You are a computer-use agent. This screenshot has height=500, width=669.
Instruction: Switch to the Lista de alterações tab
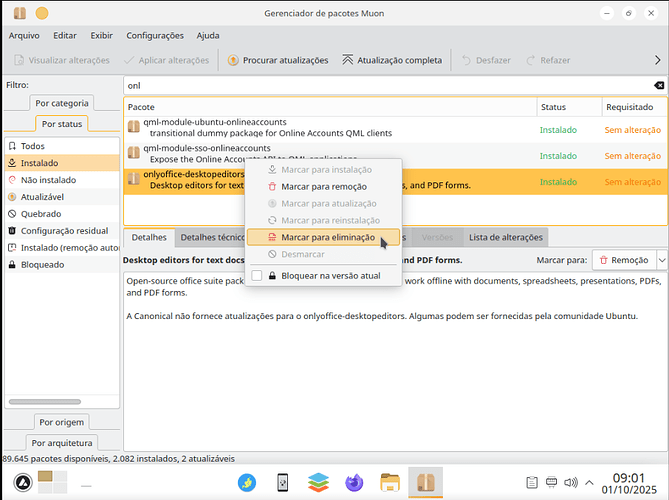click(x=505, y=238)
